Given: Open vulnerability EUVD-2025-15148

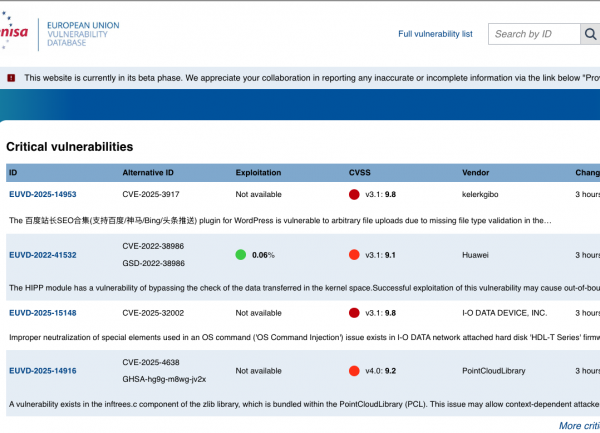Looking at the screenshot, I should pos(43,313).
